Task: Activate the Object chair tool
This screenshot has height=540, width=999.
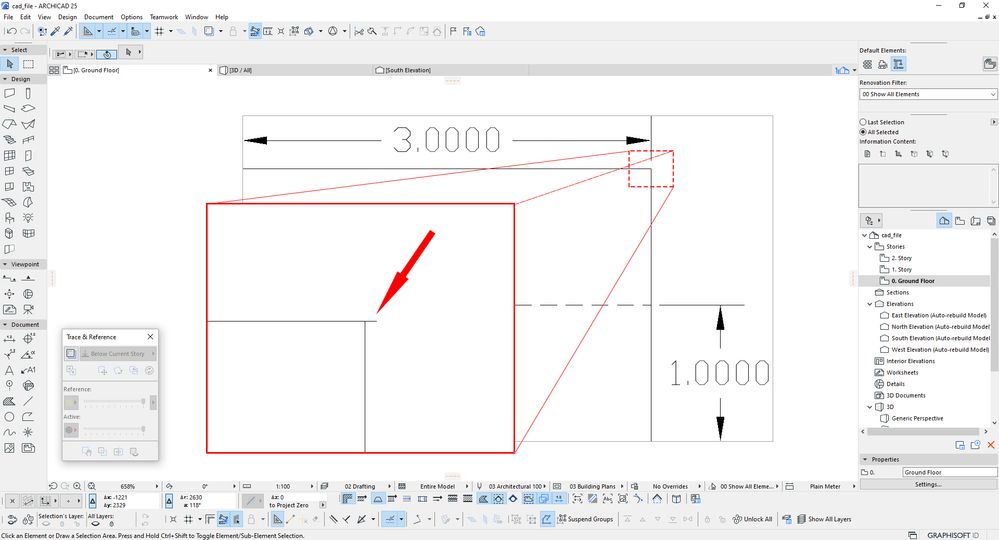Action: pyautogui.click(x=10, y=218)
